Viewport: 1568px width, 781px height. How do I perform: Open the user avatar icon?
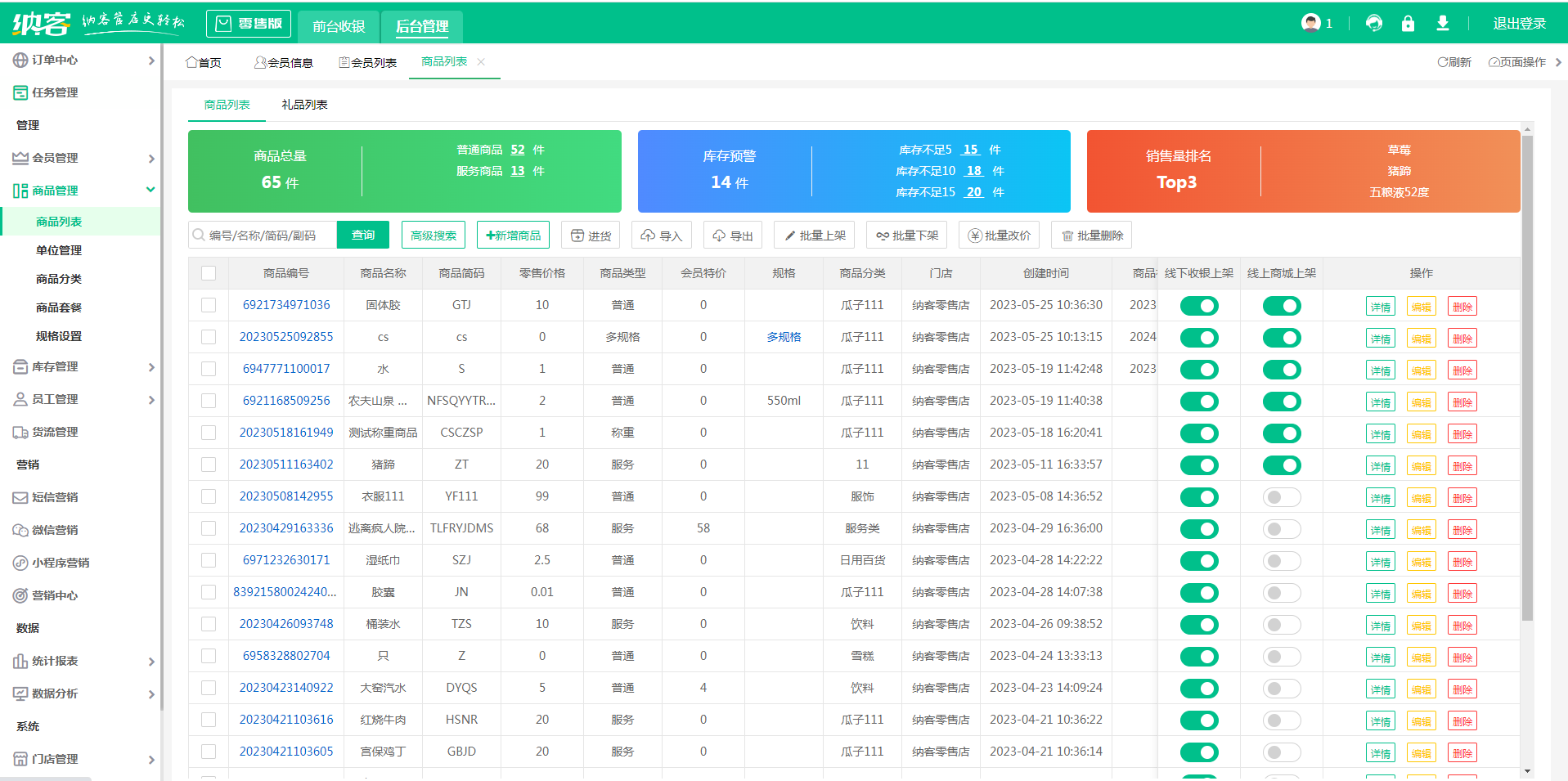pyautogui.click(x=1311, y=23)
